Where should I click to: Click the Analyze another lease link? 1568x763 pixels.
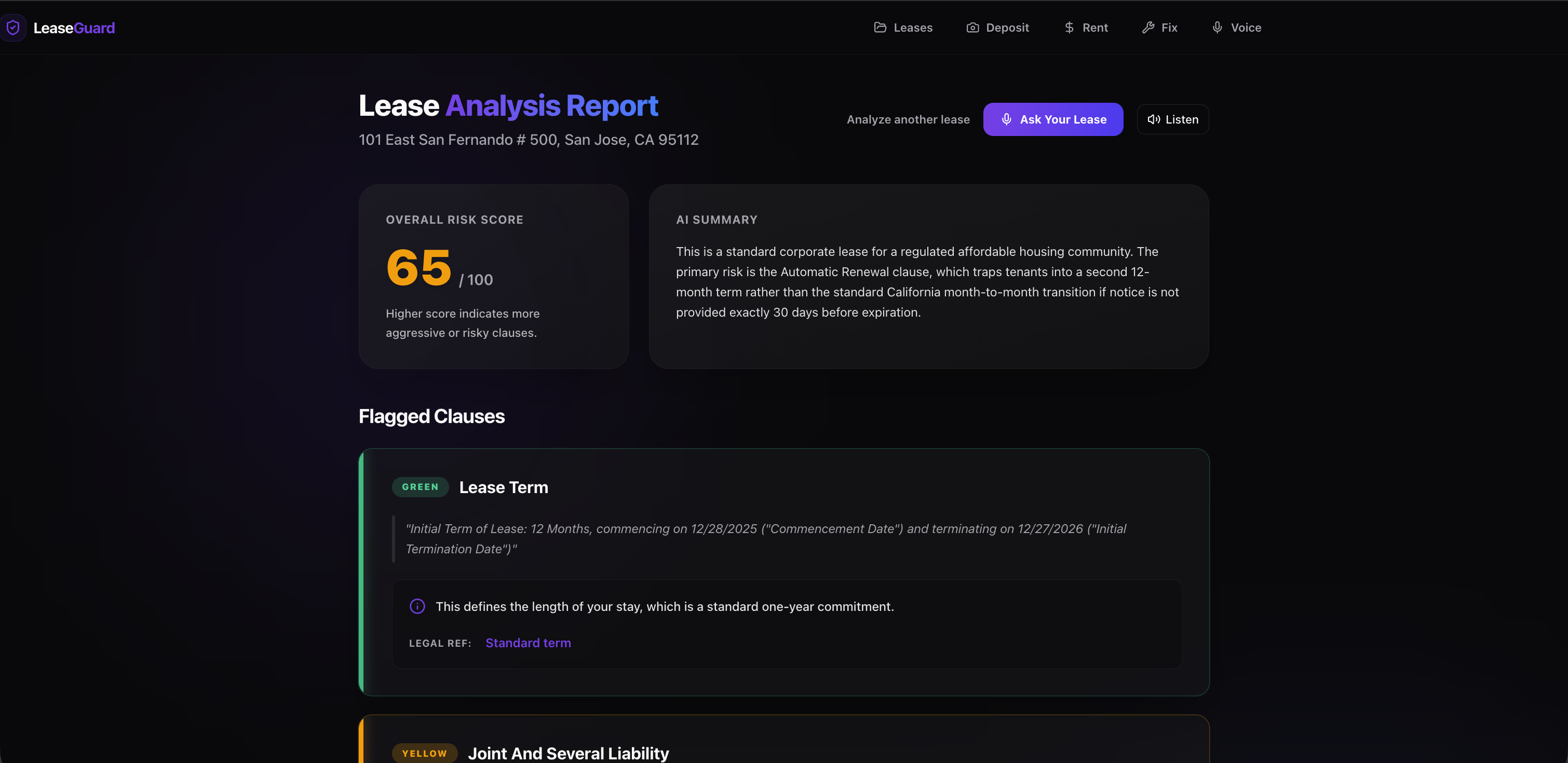(908, 119)
